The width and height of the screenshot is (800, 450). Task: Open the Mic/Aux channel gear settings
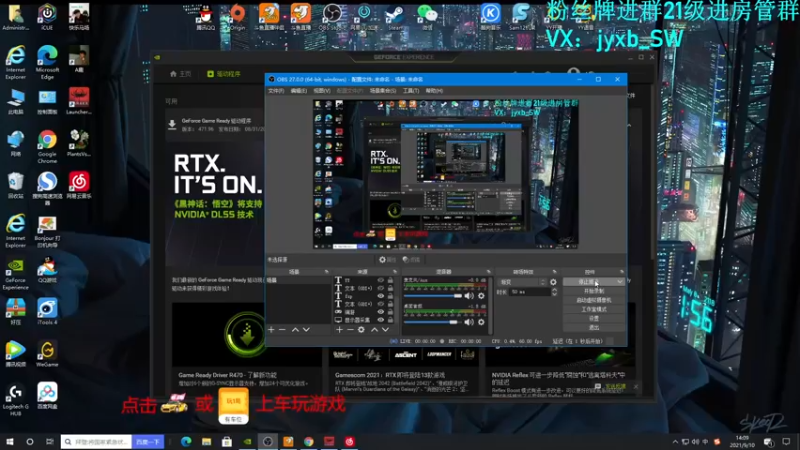click(481, 296)
